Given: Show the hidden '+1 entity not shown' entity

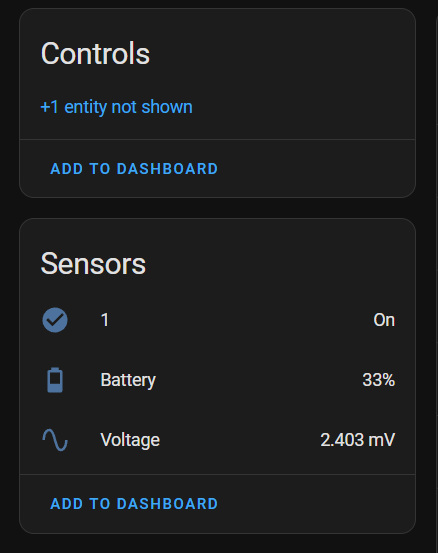Looking at the screenshot, I should pos(117,107).
